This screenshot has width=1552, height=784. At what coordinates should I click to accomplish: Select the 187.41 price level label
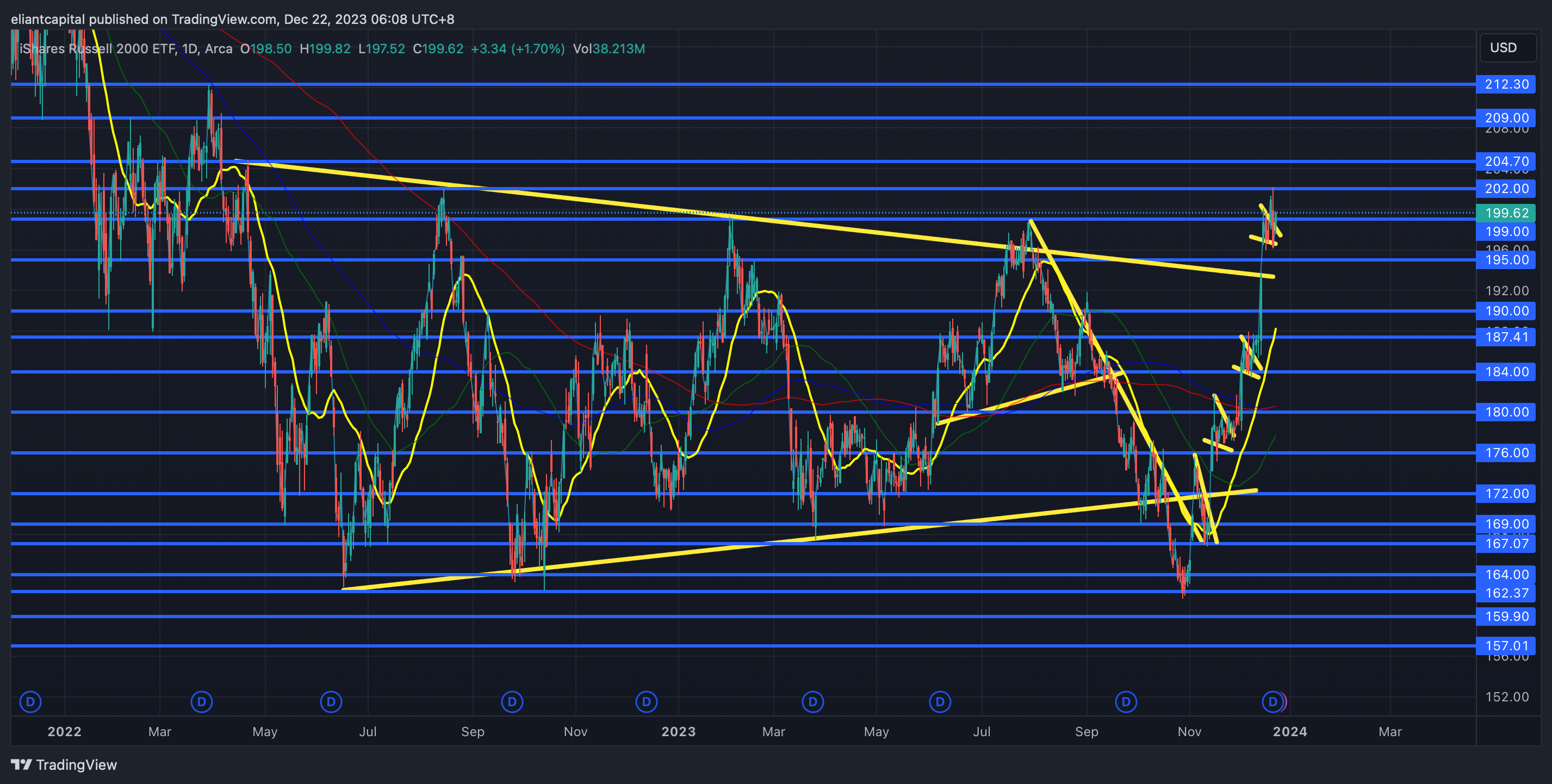pyautogui.click(x=1506, y=337)
